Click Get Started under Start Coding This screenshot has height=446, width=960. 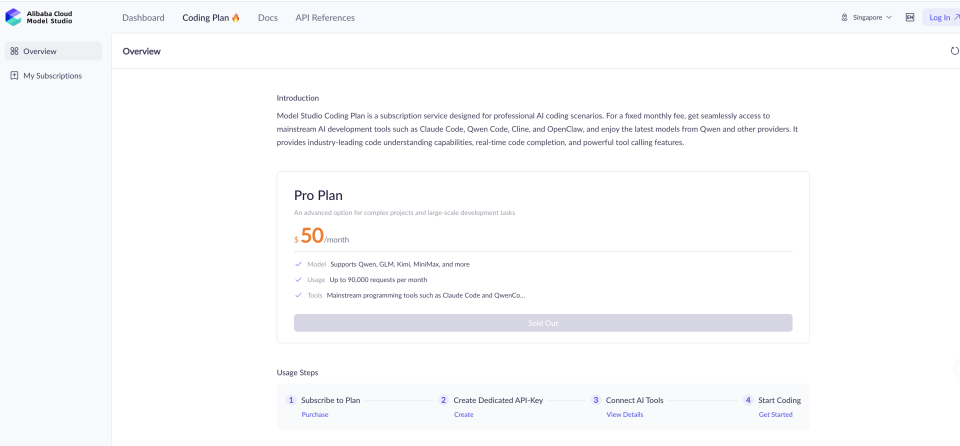pos(775,415)
